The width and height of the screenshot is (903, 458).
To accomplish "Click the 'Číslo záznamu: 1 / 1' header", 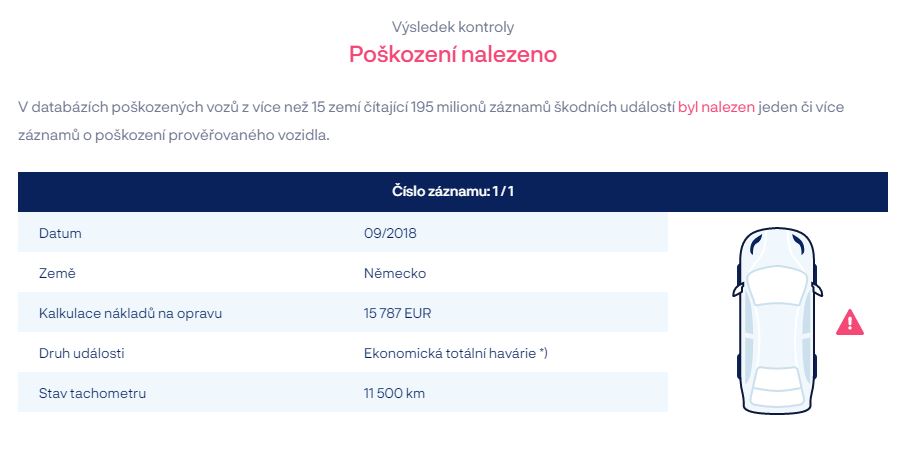I will [x=453, y=191].
